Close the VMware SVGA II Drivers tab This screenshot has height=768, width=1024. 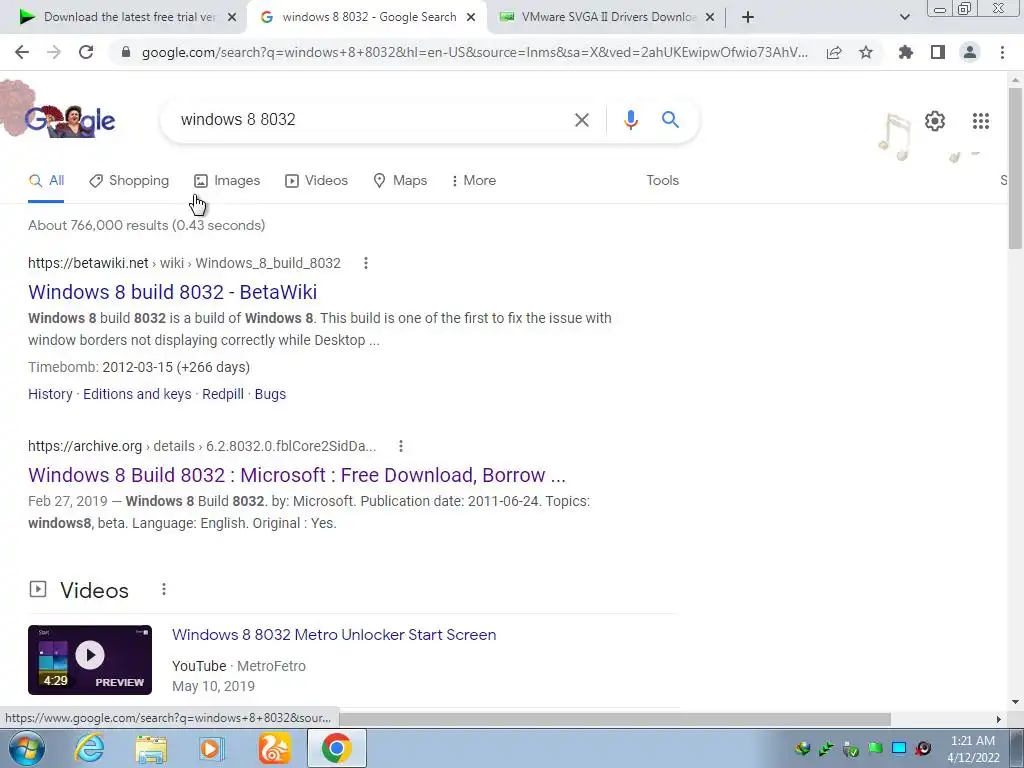pos(710,17)
